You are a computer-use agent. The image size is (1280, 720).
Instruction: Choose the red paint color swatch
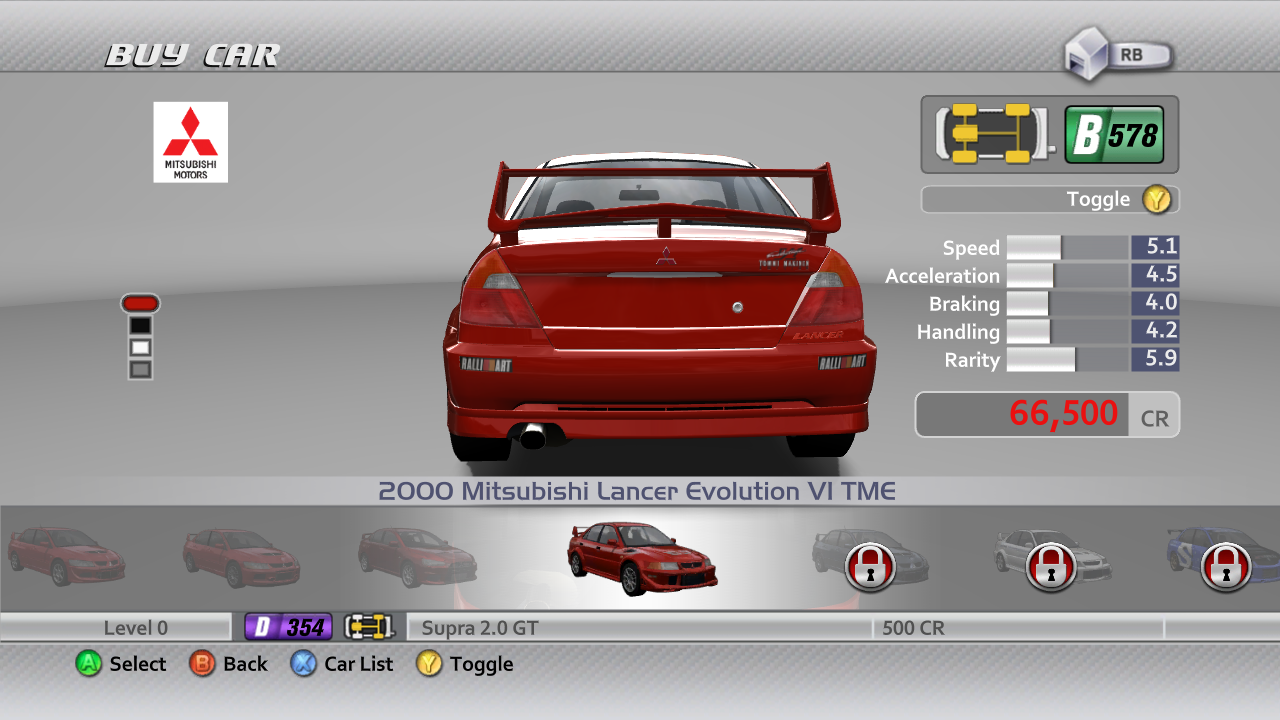point(140,303)
